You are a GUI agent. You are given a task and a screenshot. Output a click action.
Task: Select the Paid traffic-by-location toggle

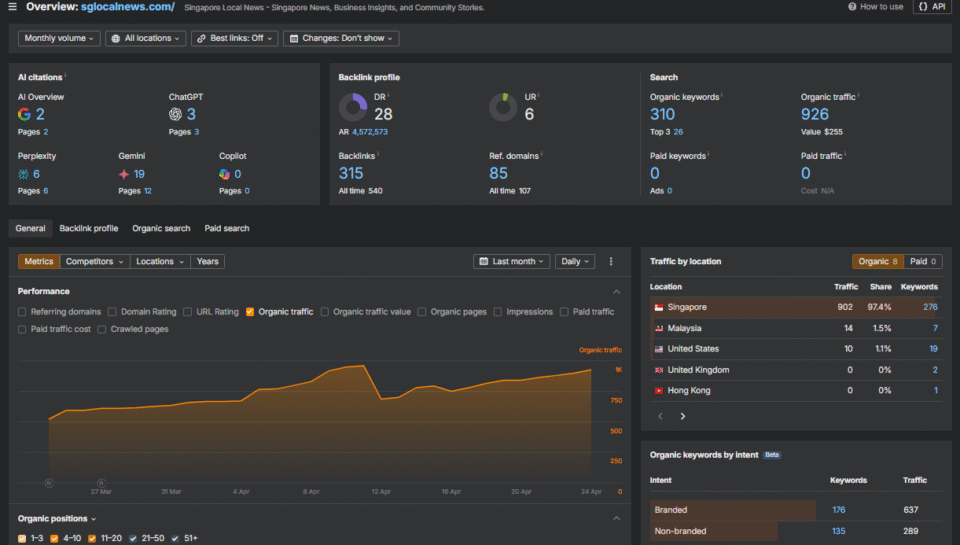923,261
